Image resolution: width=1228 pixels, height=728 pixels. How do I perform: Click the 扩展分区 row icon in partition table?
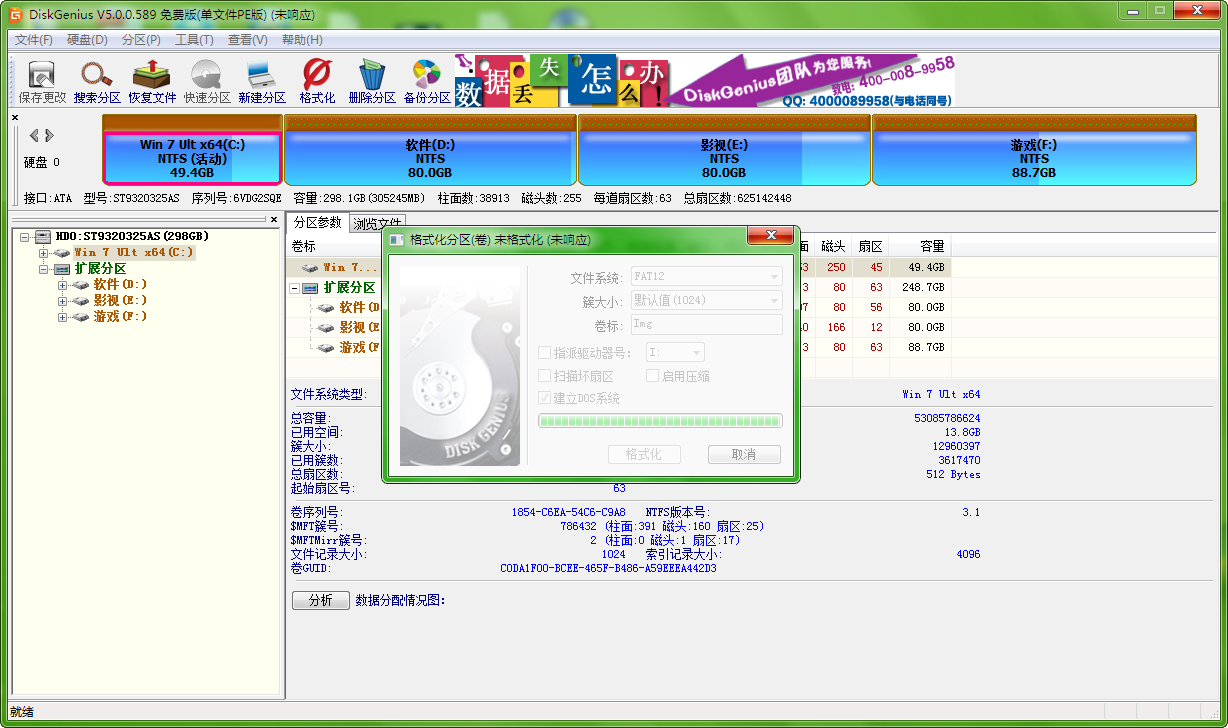(312, 288)
